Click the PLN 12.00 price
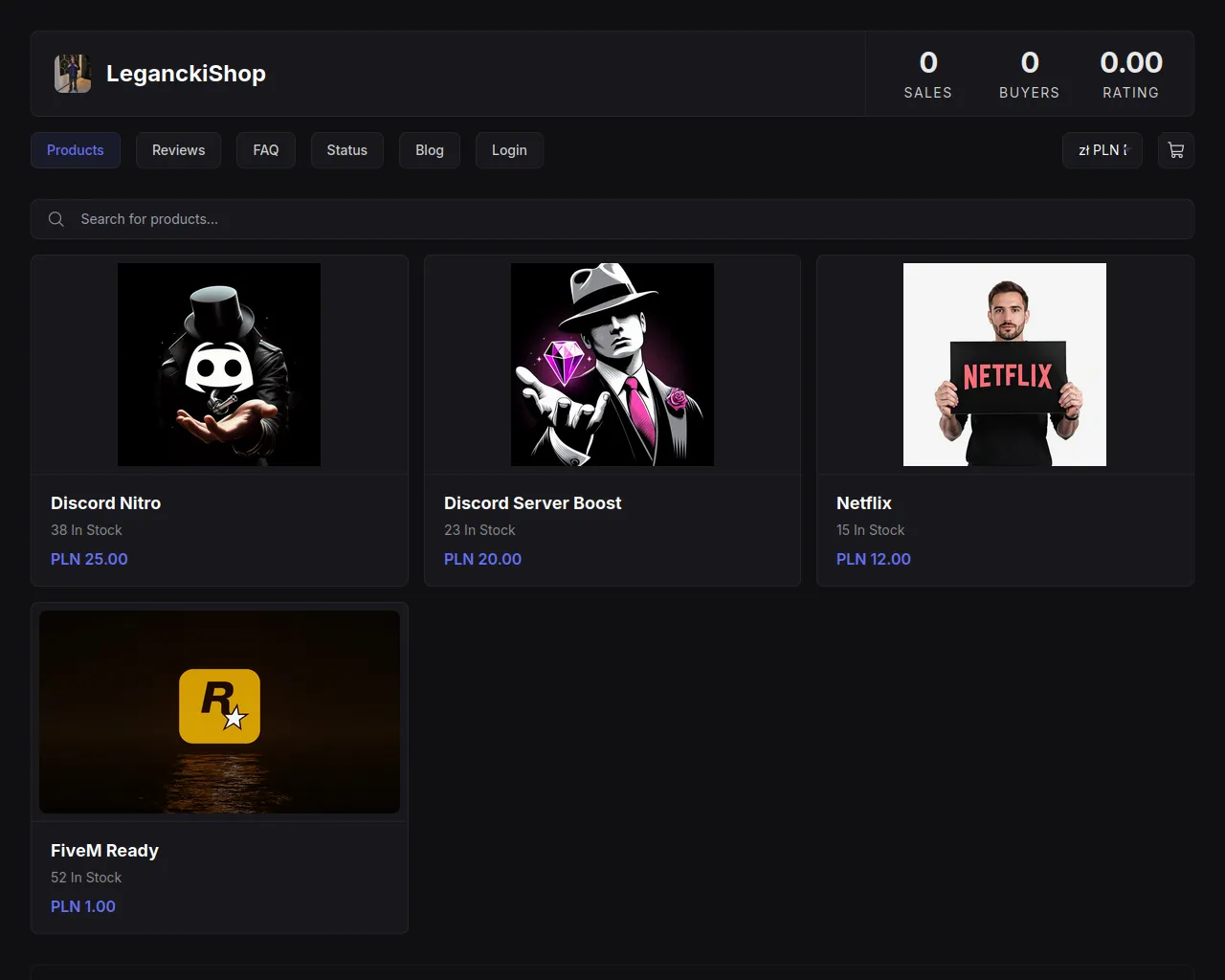 tap(874, 559)
